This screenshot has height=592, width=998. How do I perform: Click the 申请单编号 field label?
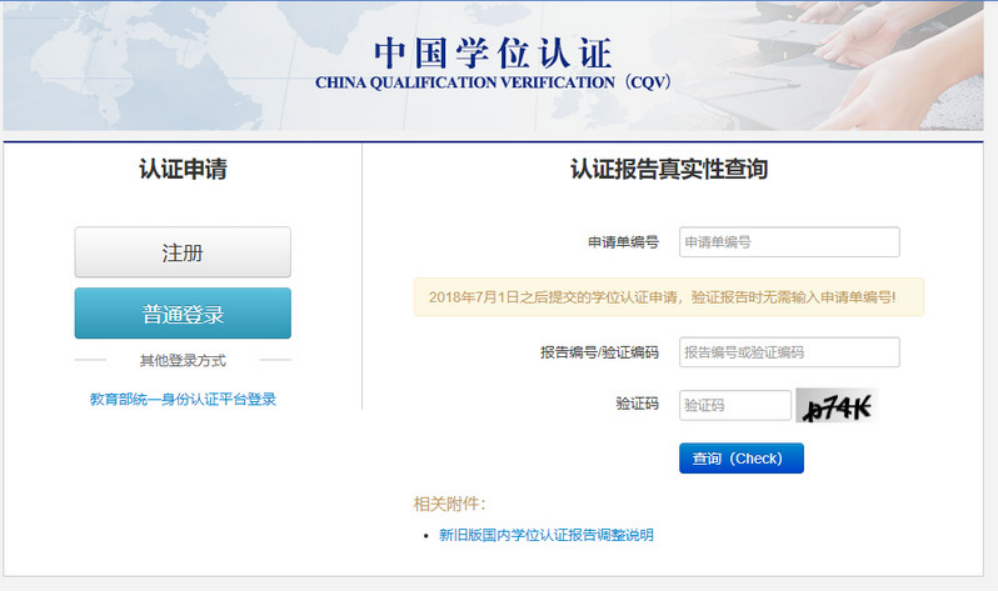point(623,242)
